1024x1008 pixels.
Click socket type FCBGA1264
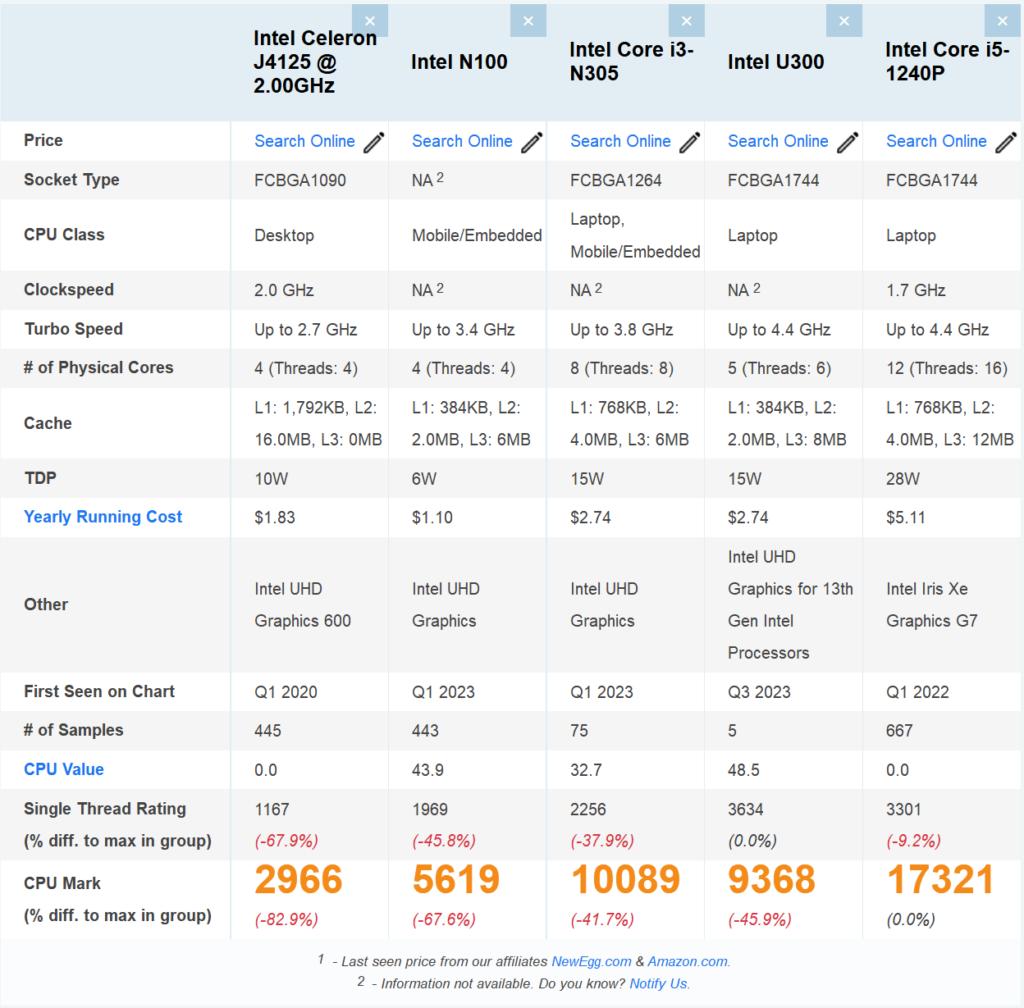point(616,180)
